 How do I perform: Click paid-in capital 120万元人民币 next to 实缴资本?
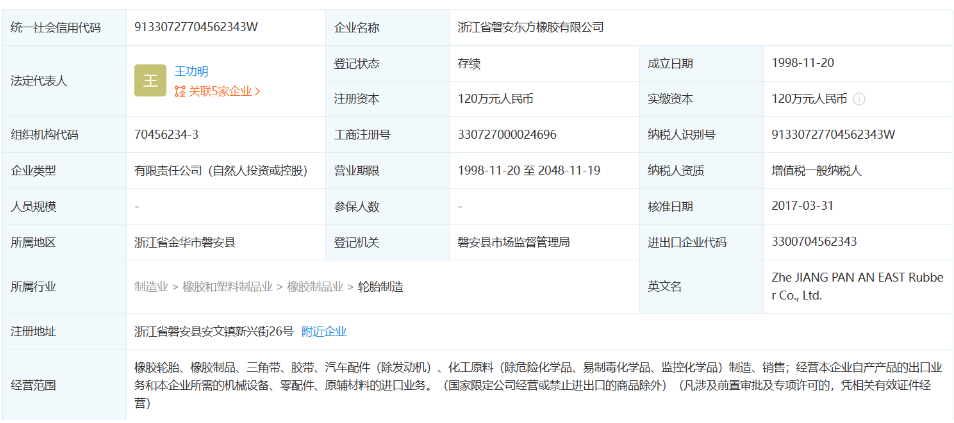(x=809, y=99)
